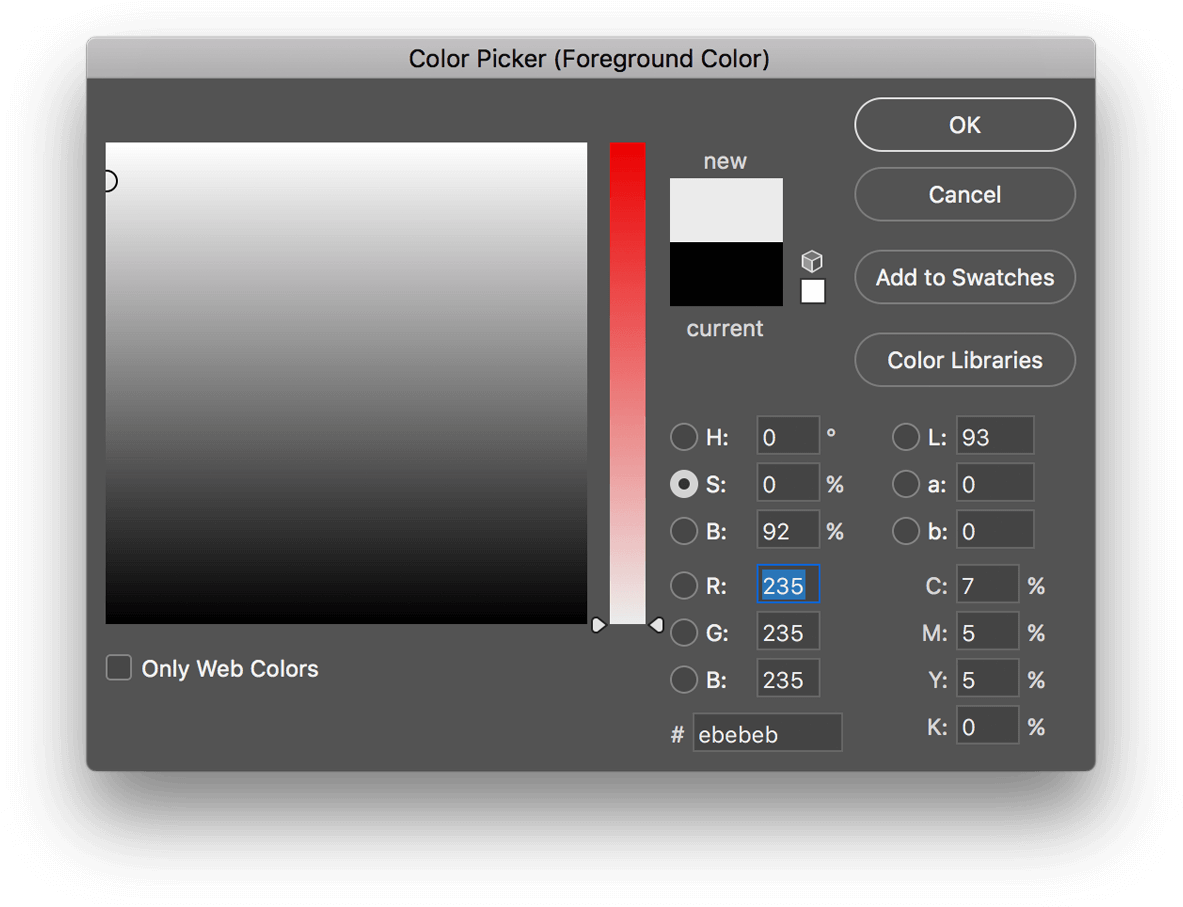Viewport: 1183px width, 907px height.
Task: Click the H hue value field
Action: click(x=788, y=436)
